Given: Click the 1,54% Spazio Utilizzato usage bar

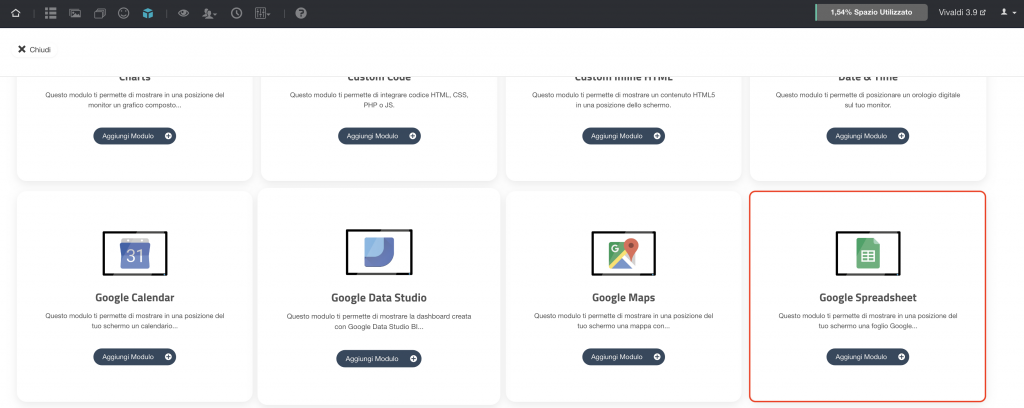Looking at the screenshot, I should point(871,12).
